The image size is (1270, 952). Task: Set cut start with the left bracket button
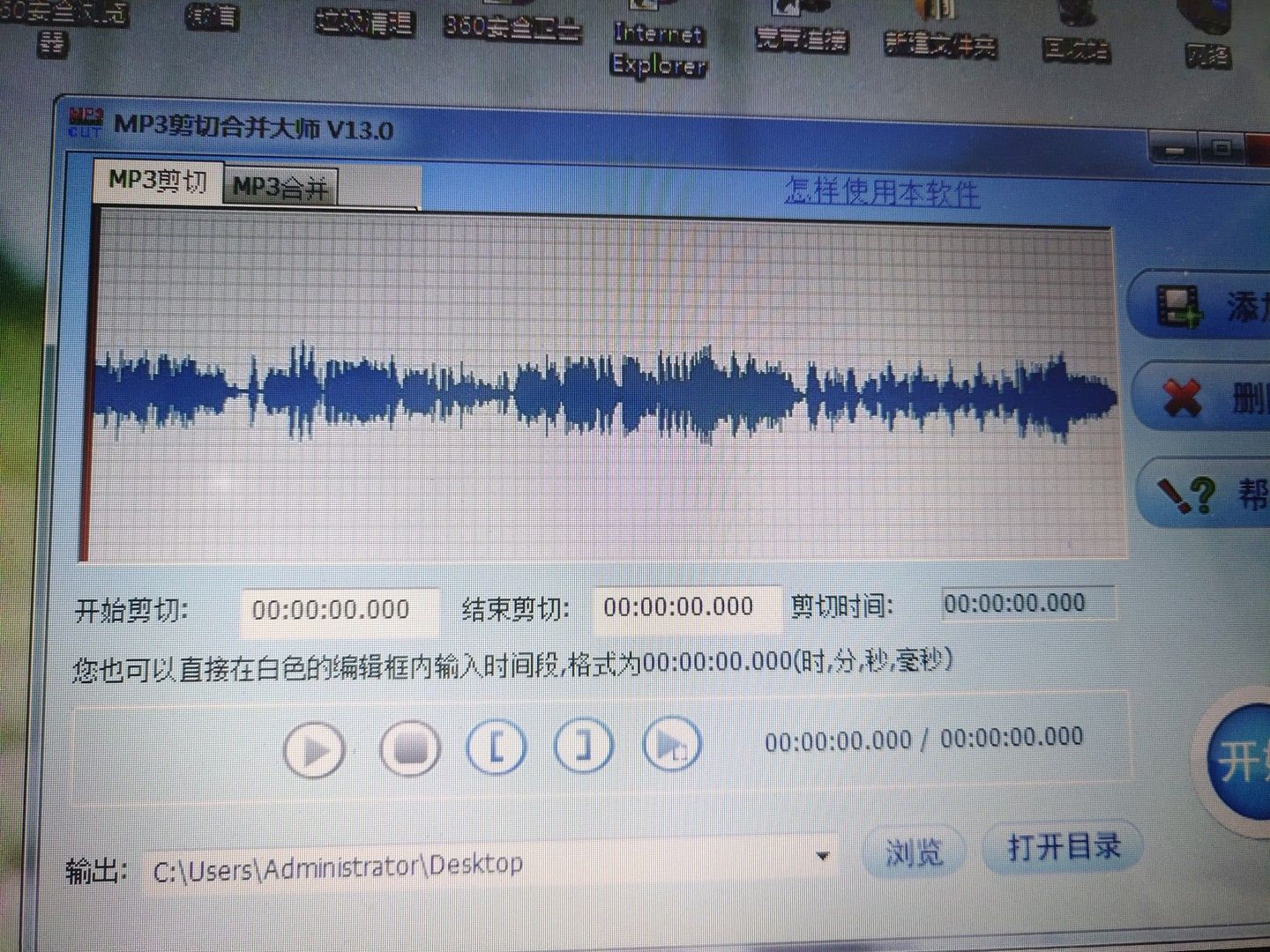click(497, 746)
